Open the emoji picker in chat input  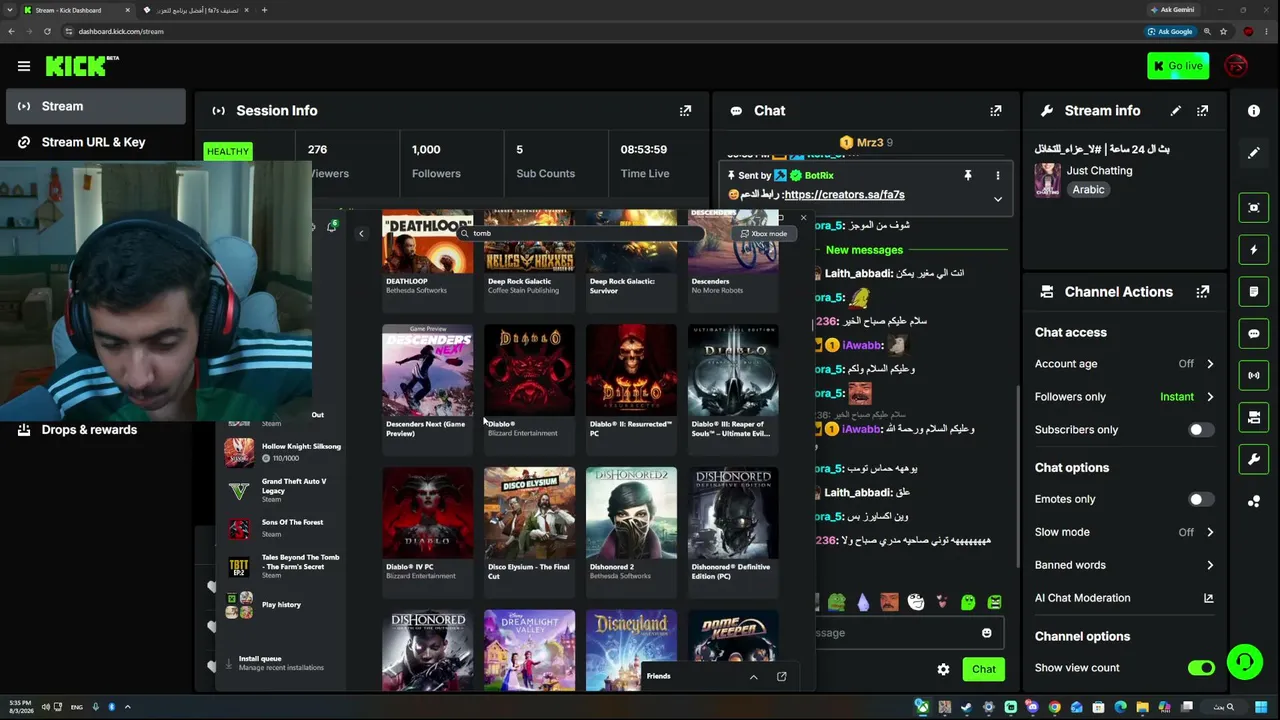click(x=986, y=633)
